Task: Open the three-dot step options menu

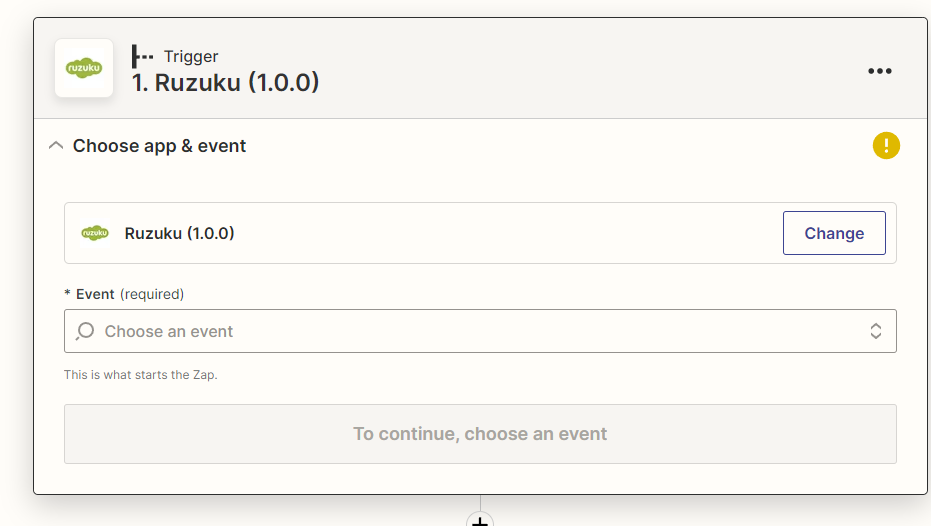Action: pos(879,70)
